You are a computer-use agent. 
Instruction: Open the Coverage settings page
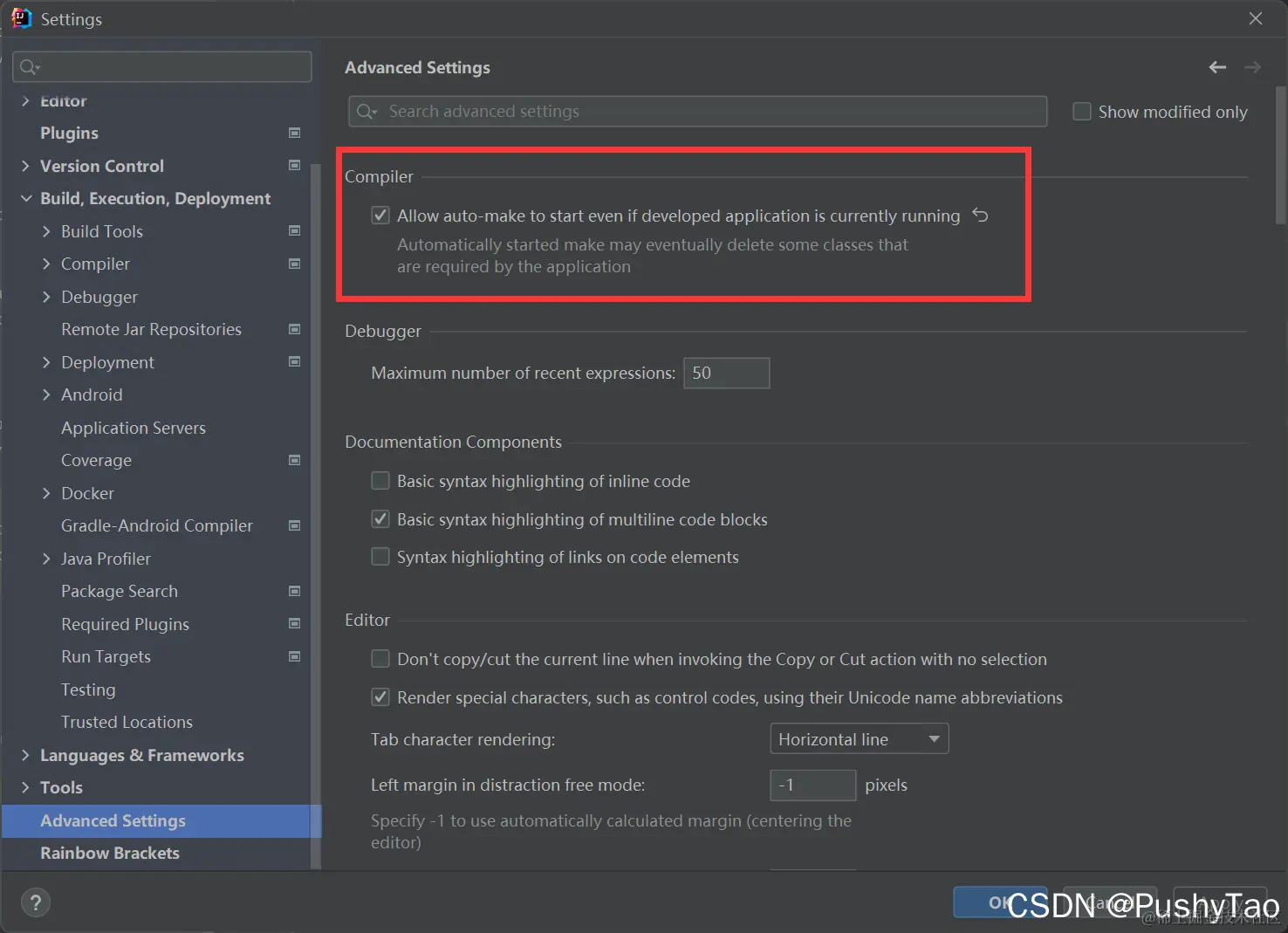coord(96,460)
